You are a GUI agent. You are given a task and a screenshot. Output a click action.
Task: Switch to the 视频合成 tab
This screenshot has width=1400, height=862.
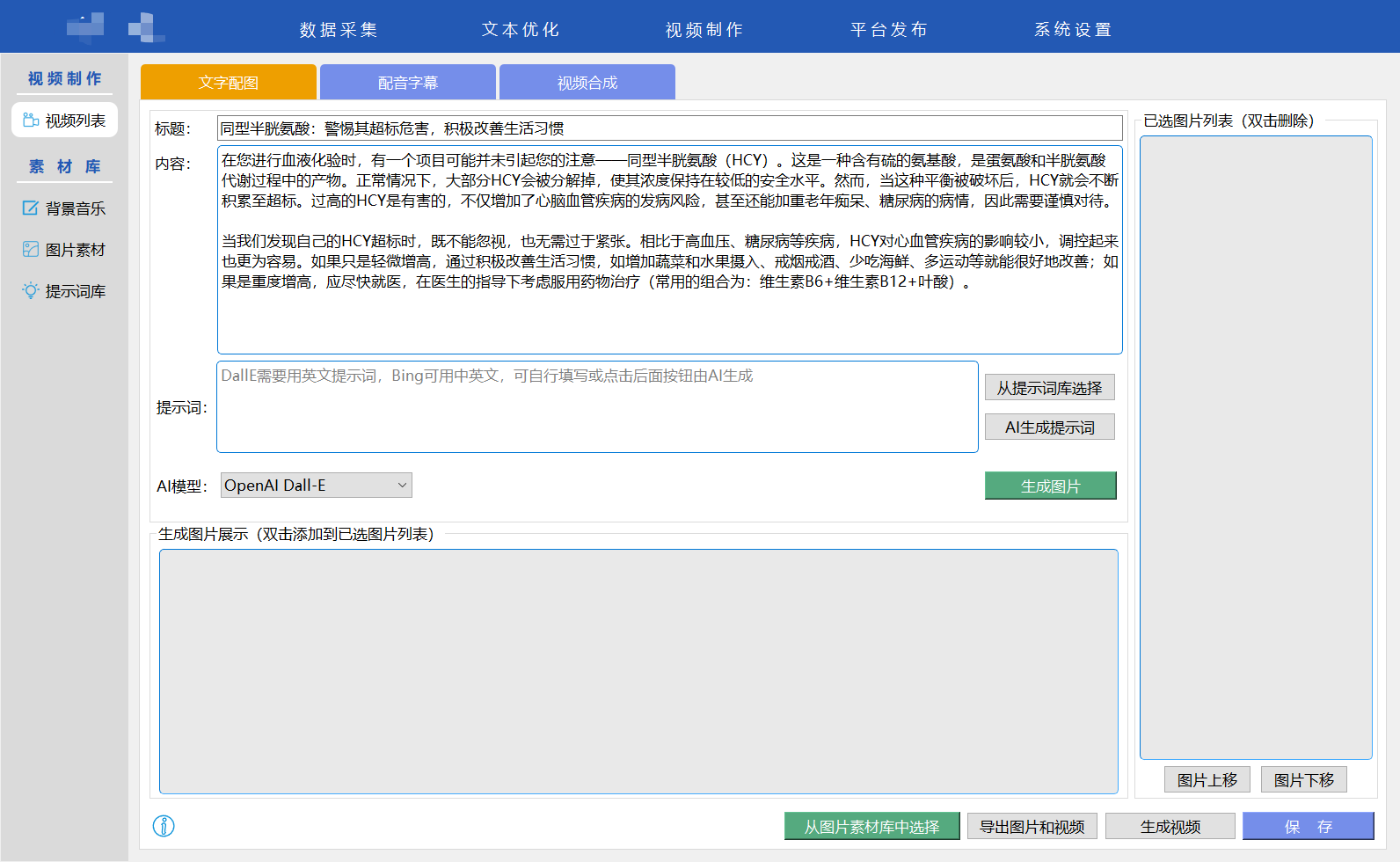click(x=587, y=82)
